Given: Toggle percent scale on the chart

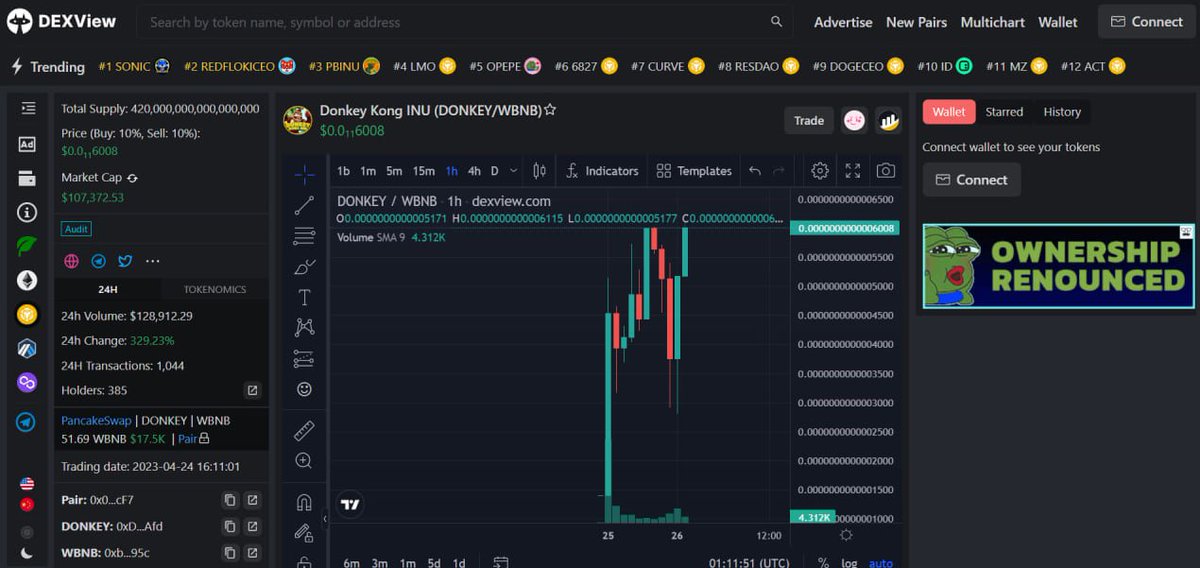Looking at the screenshot, I should [823, 563].
